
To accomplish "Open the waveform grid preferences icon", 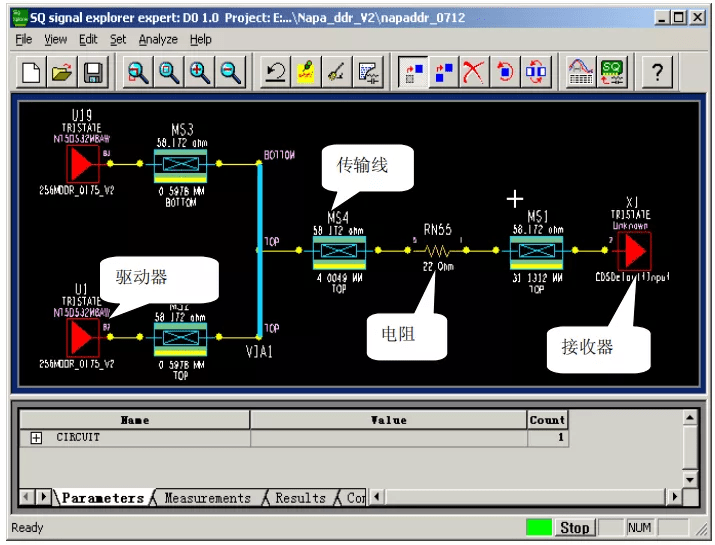I will [368, 72].
